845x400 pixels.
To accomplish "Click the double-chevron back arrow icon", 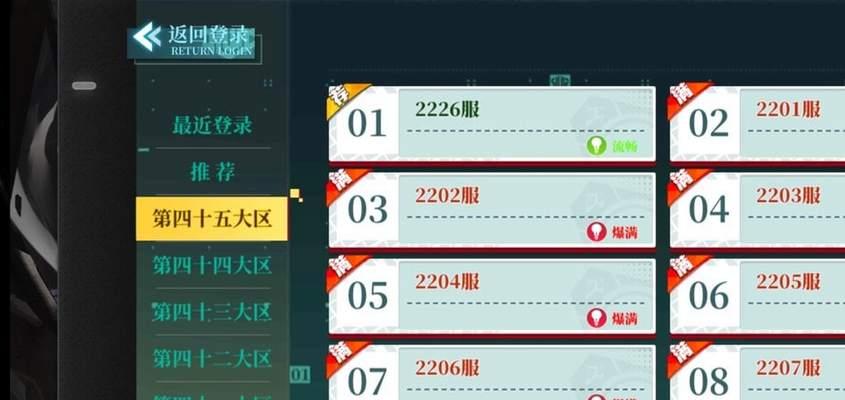I will [147, 37].
